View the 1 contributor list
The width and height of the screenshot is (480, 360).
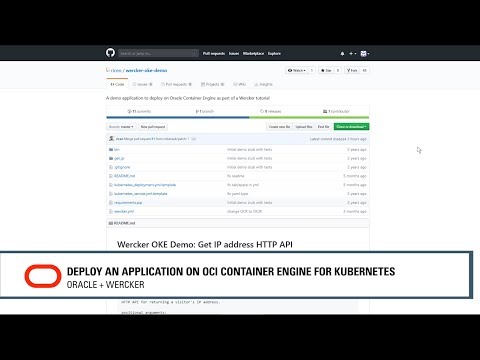[x=336, y=111]
